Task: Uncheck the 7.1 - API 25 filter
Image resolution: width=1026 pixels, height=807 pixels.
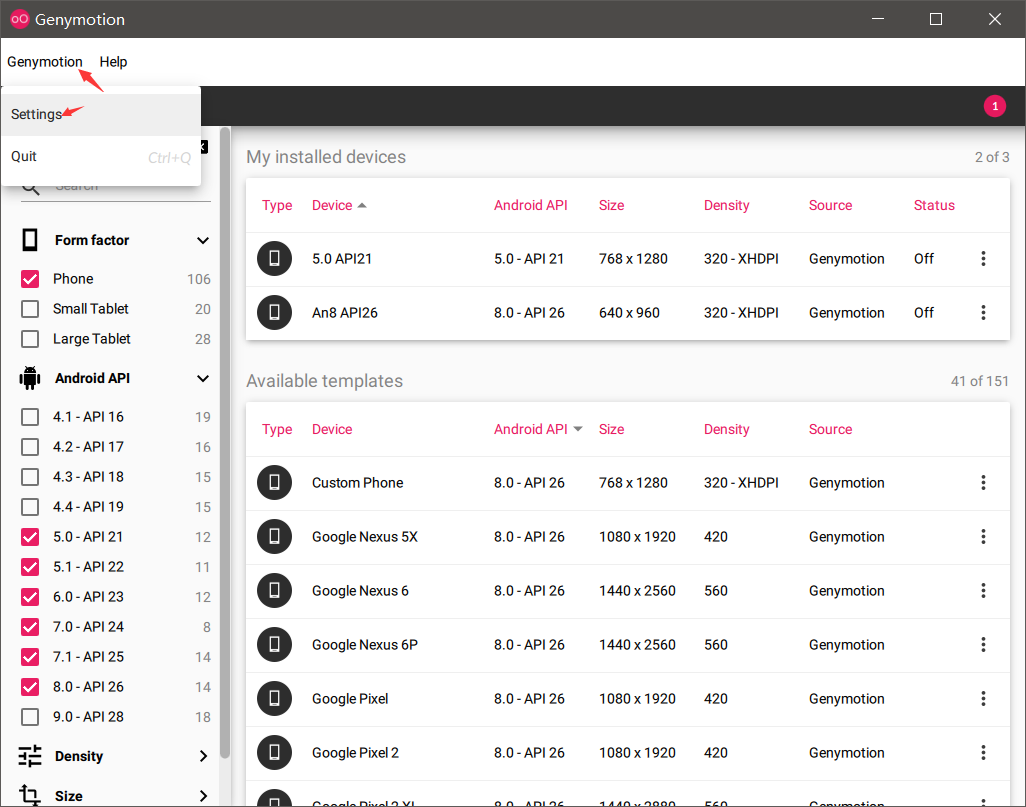Action: coord(30,657)
